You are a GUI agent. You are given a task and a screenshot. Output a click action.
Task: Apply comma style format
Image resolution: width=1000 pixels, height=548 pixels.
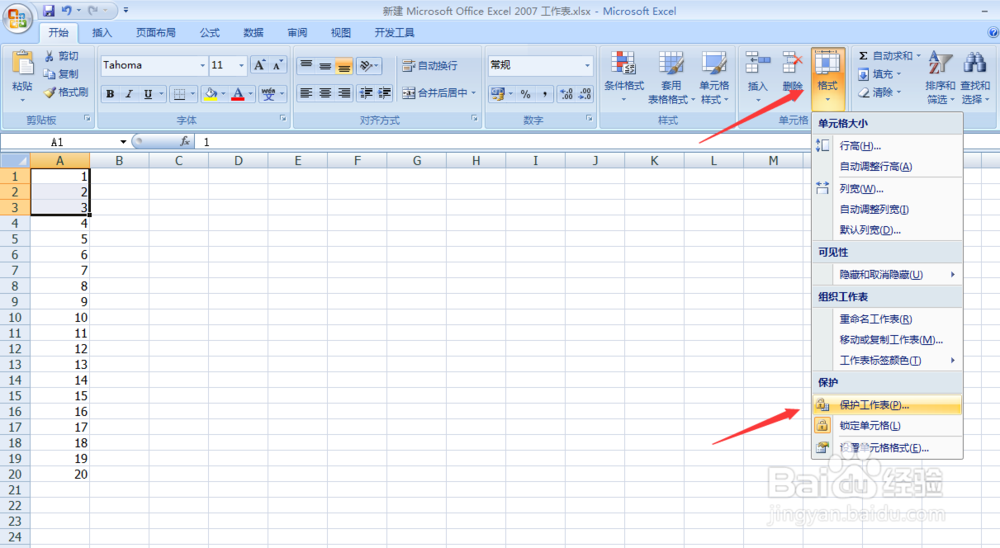(545, 94)
